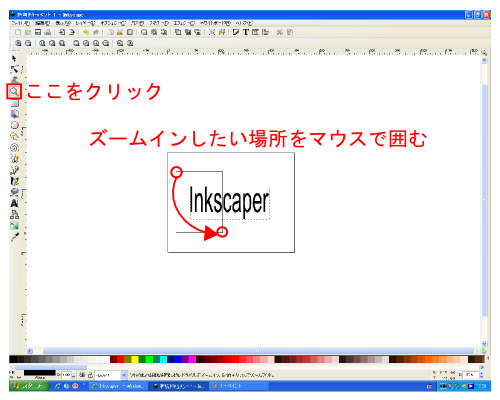The height and width of the screenshot is (400, 500).
Task: Print the document via printer icon
Action: [x=48, y=32]
